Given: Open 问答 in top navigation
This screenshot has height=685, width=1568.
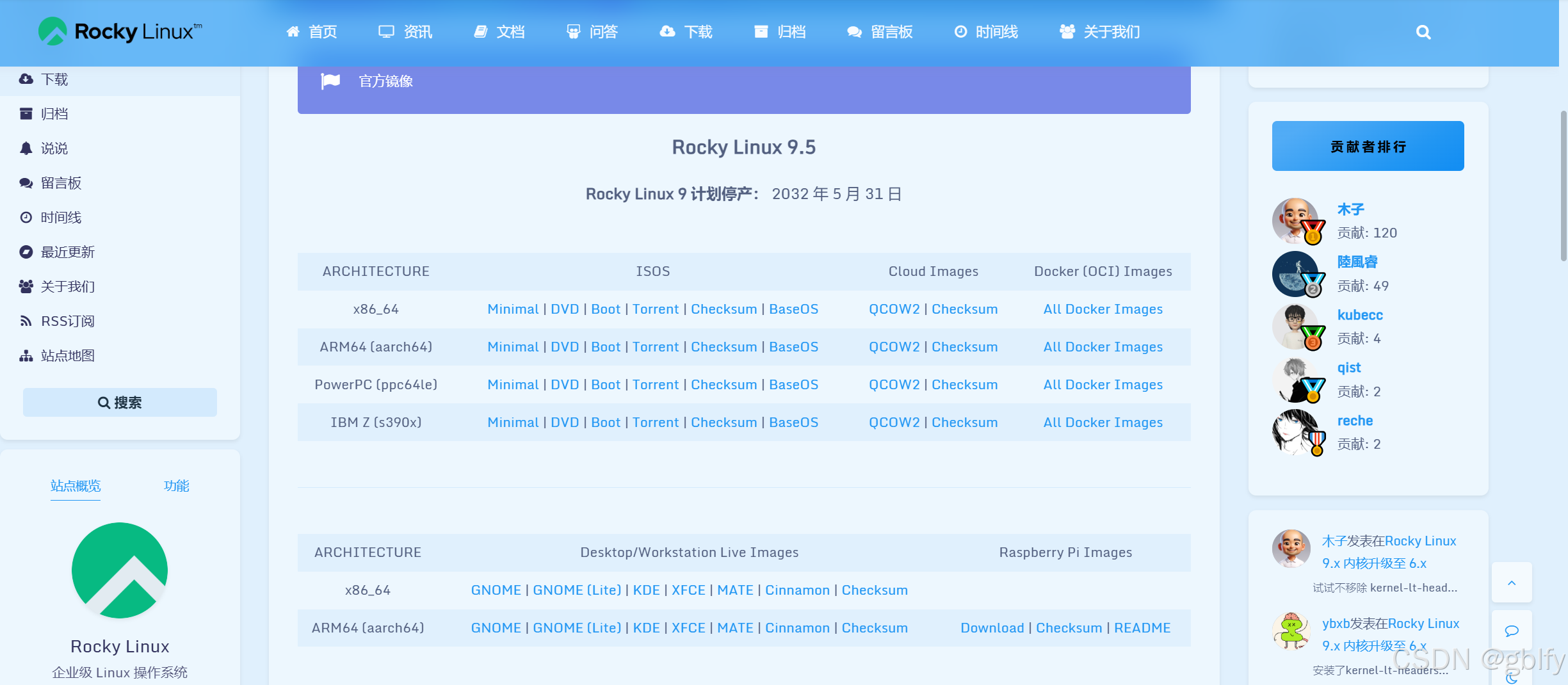Looking at the screenshot, I should point(592,32).
